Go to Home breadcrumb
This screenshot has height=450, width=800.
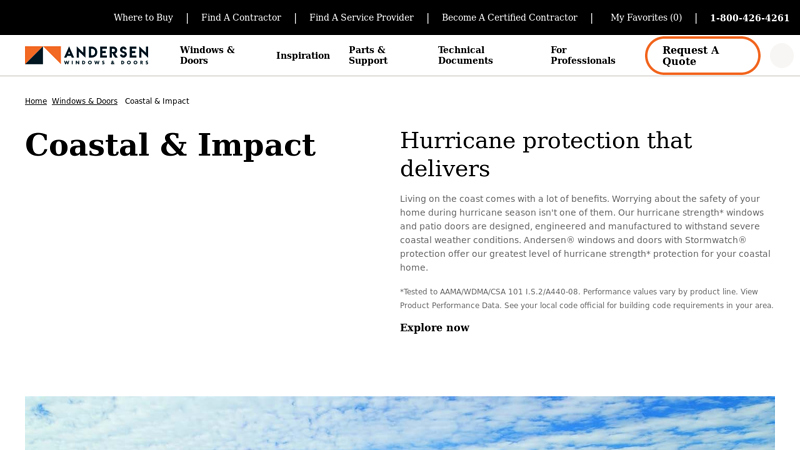pos(36,101)
